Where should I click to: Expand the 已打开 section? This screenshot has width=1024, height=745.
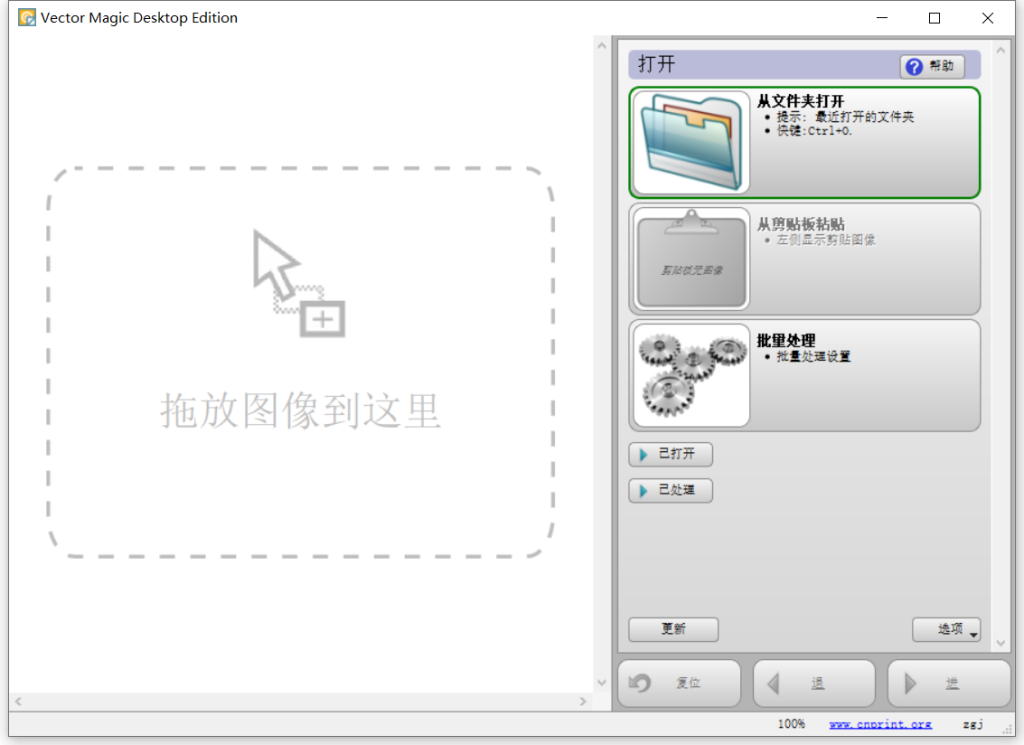pos(670,455)
